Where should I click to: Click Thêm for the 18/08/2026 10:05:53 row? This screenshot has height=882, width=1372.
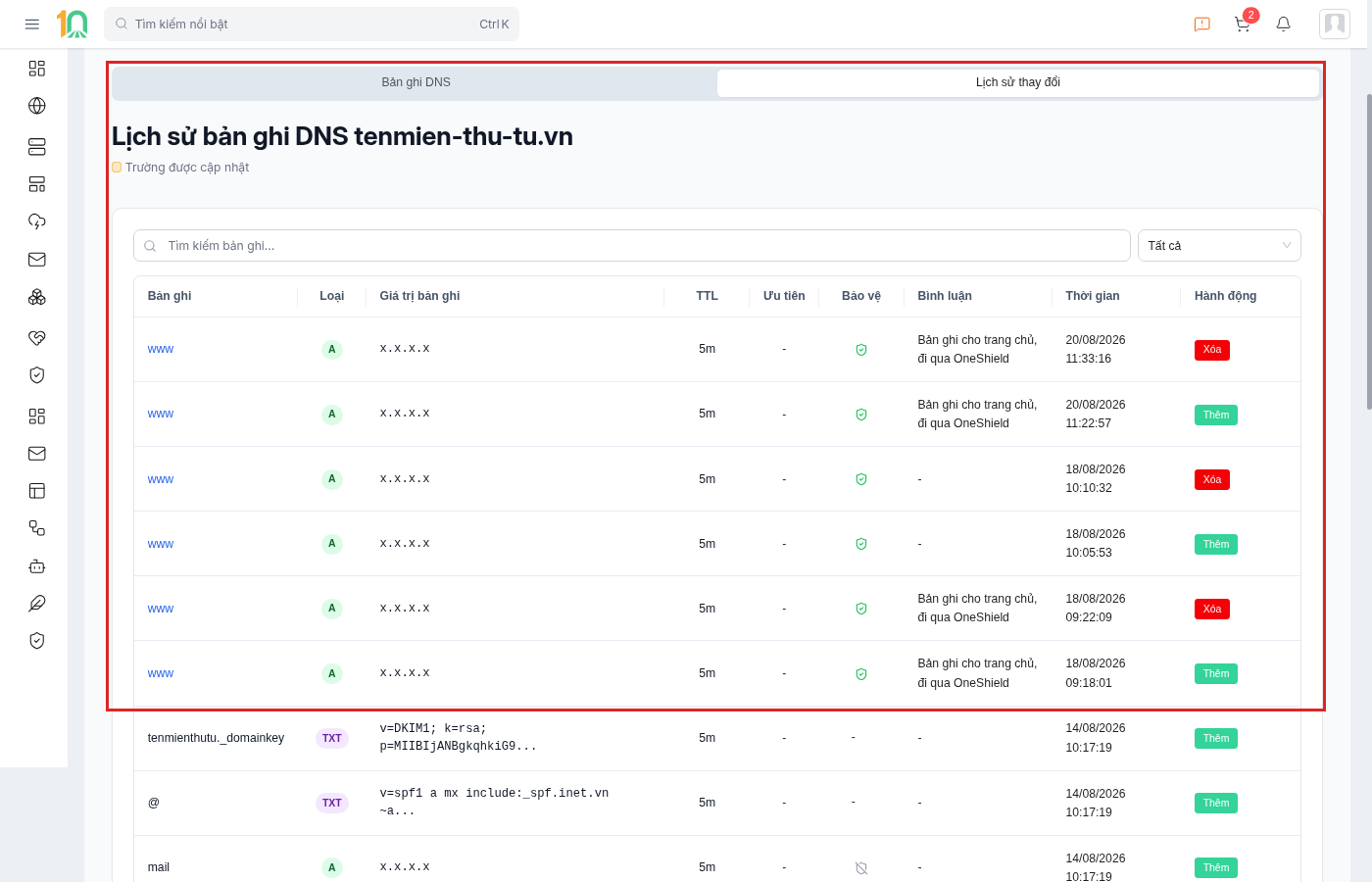coord(1216,544)
